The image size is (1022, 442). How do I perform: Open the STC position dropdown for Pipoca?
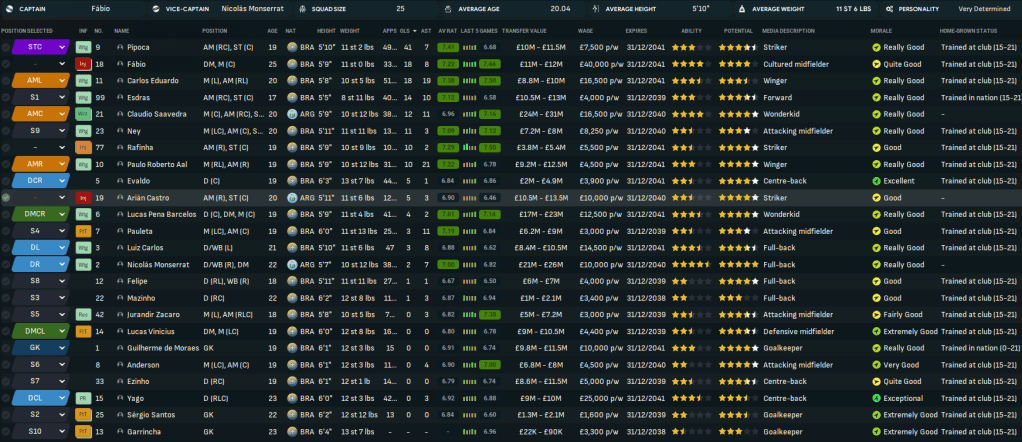click(62, 47)
